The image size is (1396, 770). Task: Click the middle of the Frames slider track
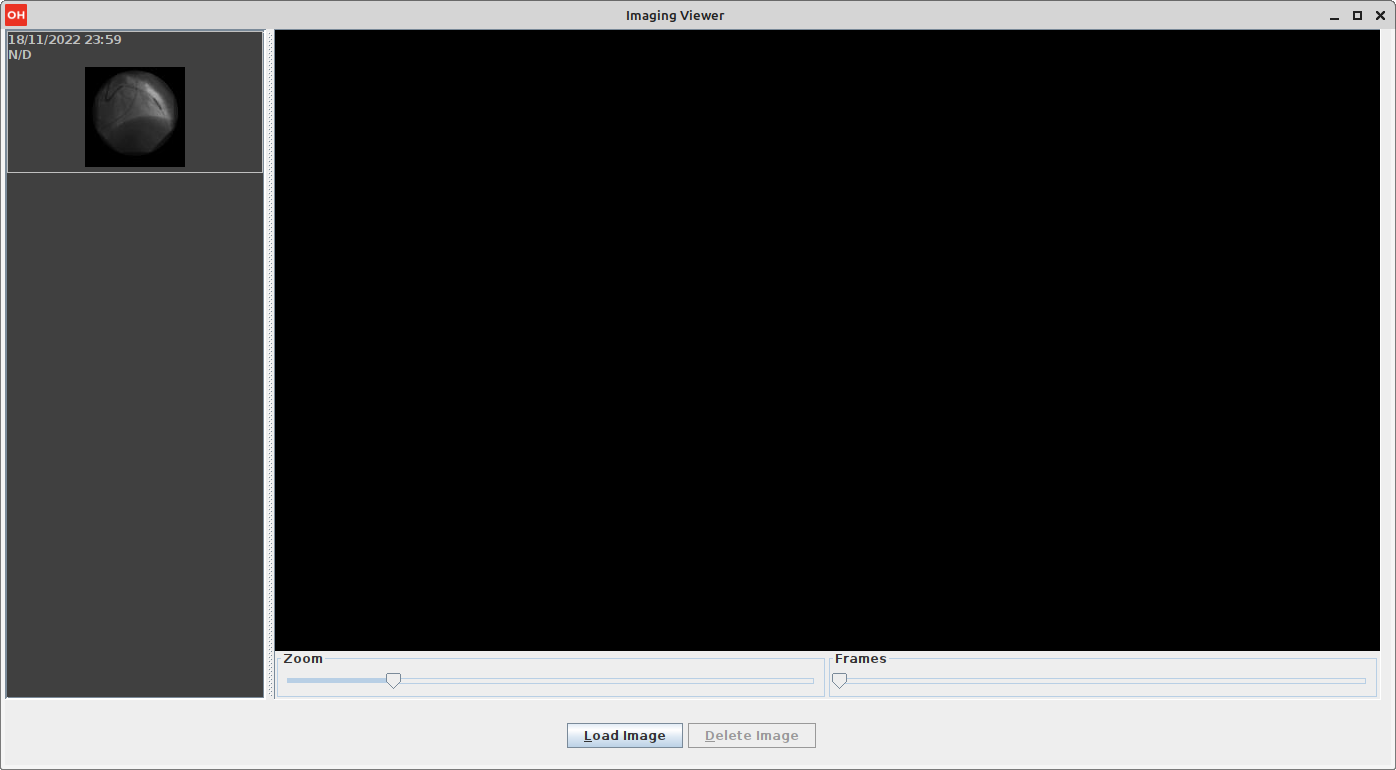point(1102,681)
